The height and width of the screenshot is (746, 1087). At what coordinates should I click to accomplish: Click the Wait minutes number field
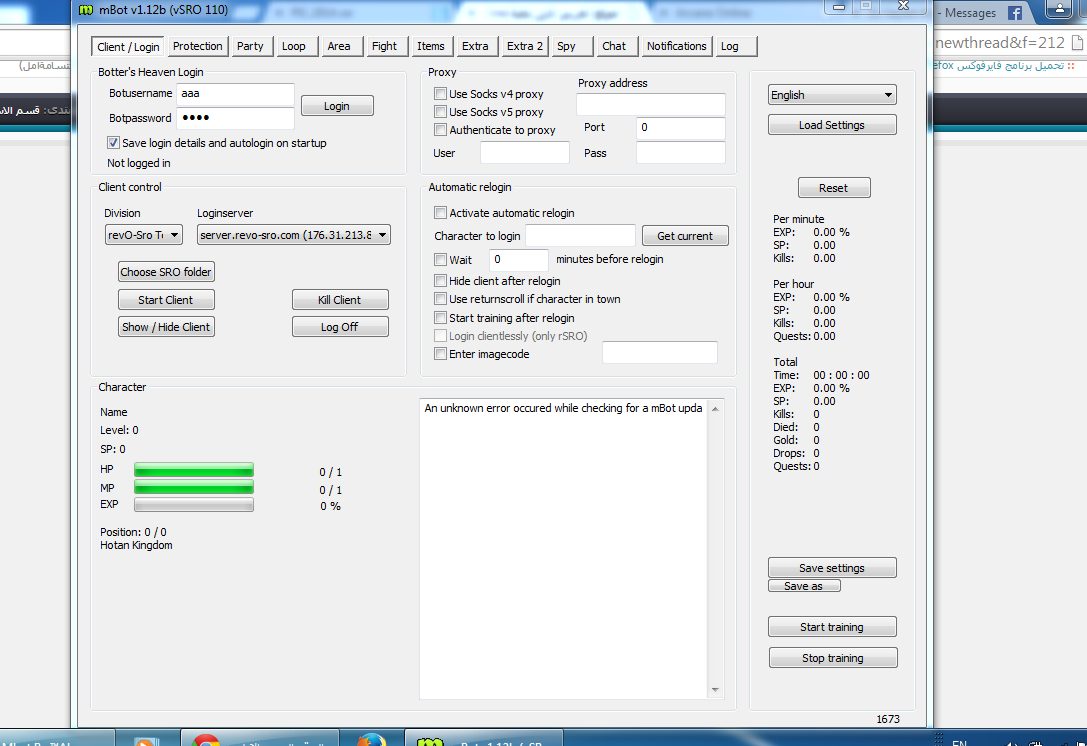point(519,259)
